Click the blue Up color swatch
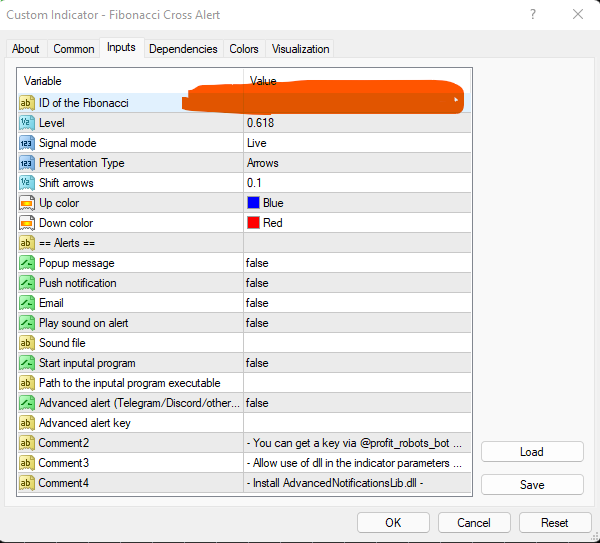 click(253, 203)
